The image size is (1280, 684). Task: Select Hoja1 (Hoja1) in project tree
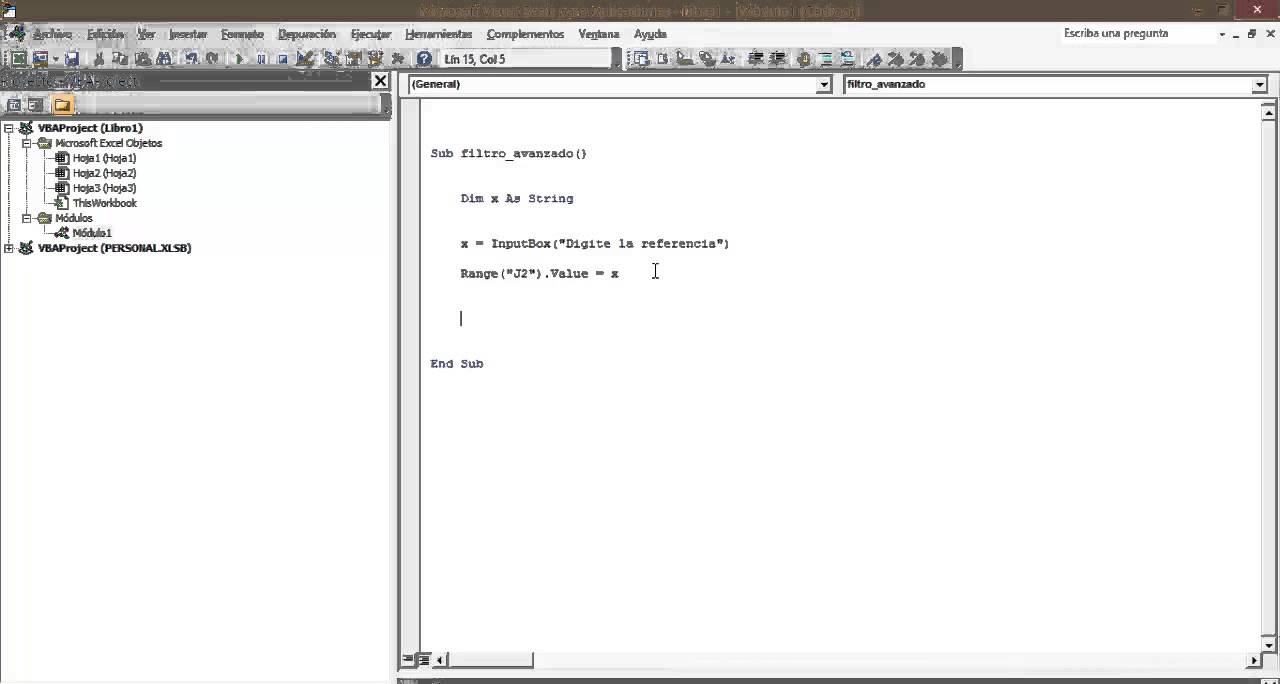click(x=104, y=158)
